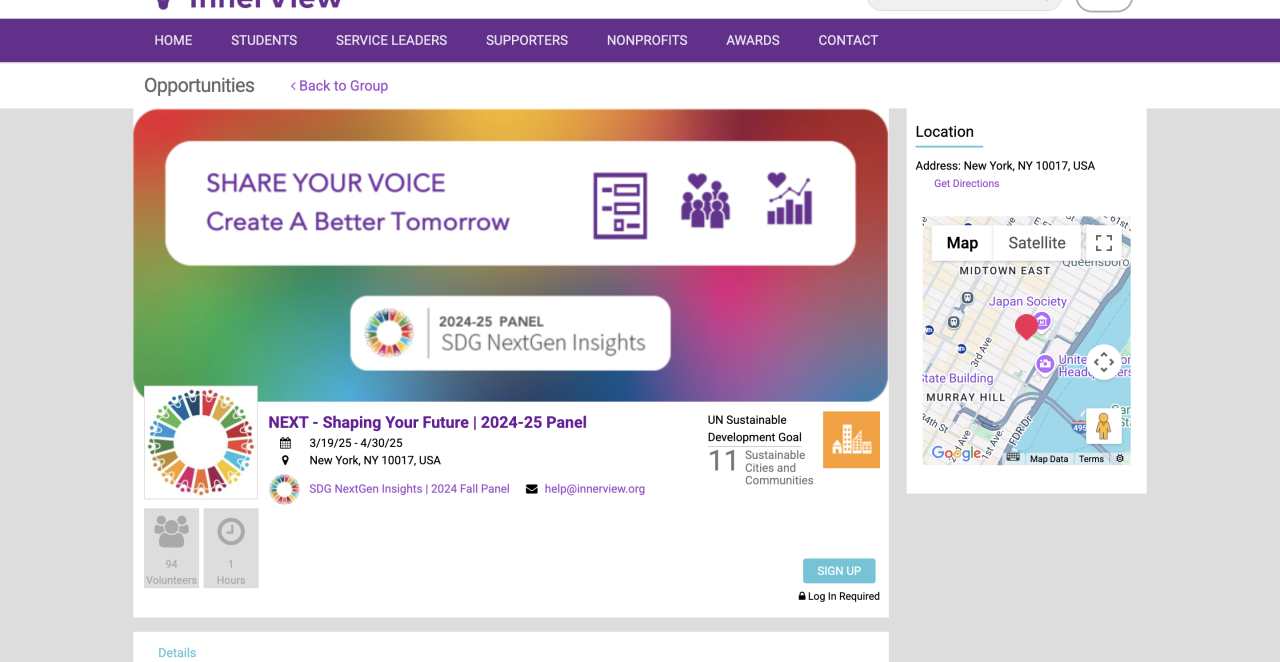Screen dimensions: 1280x662
Task: Open the STUDENTS menu item
Action: pos(264,40)
